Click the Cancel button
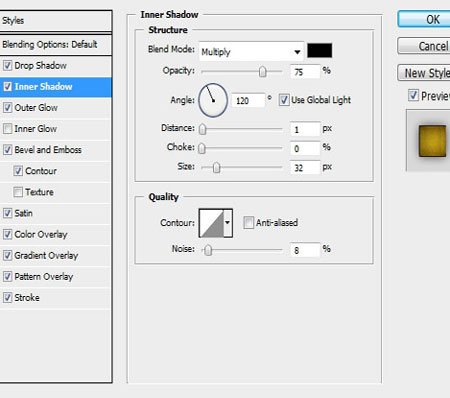This screenshot has width=450, height=398. (x=424, y=46)
